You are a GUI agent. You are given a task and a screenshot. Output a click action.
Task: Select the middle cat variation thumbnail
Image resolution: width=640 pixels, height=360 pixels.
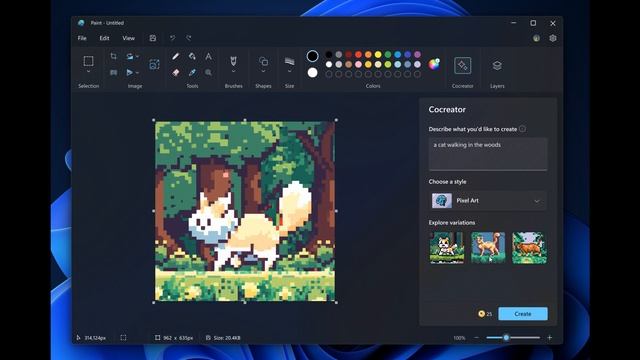[488, 248]
